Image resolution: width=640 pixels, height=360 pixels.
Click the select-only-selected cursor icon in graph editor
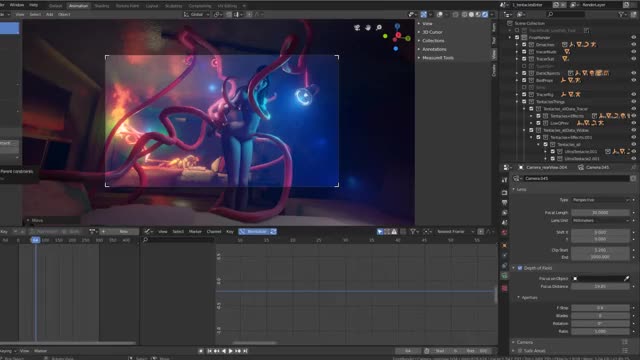click(380, 231)
